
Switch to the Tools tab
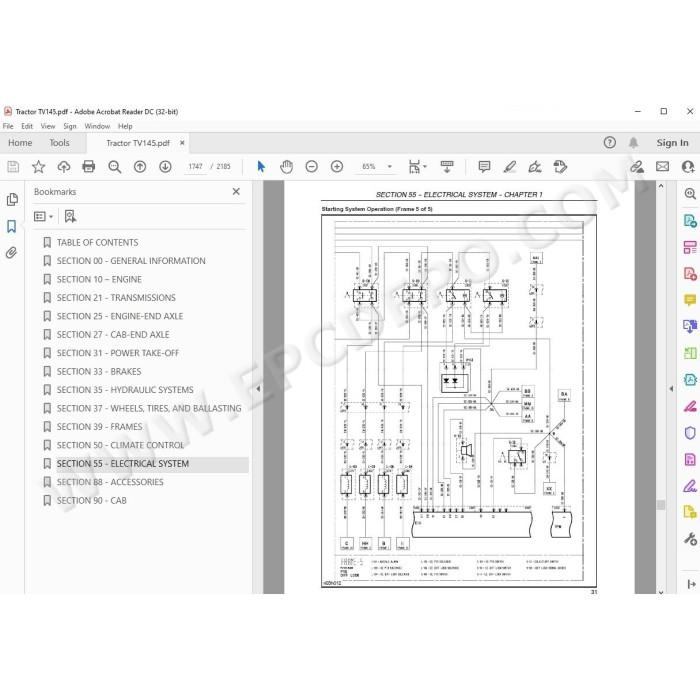click(59, 143)
